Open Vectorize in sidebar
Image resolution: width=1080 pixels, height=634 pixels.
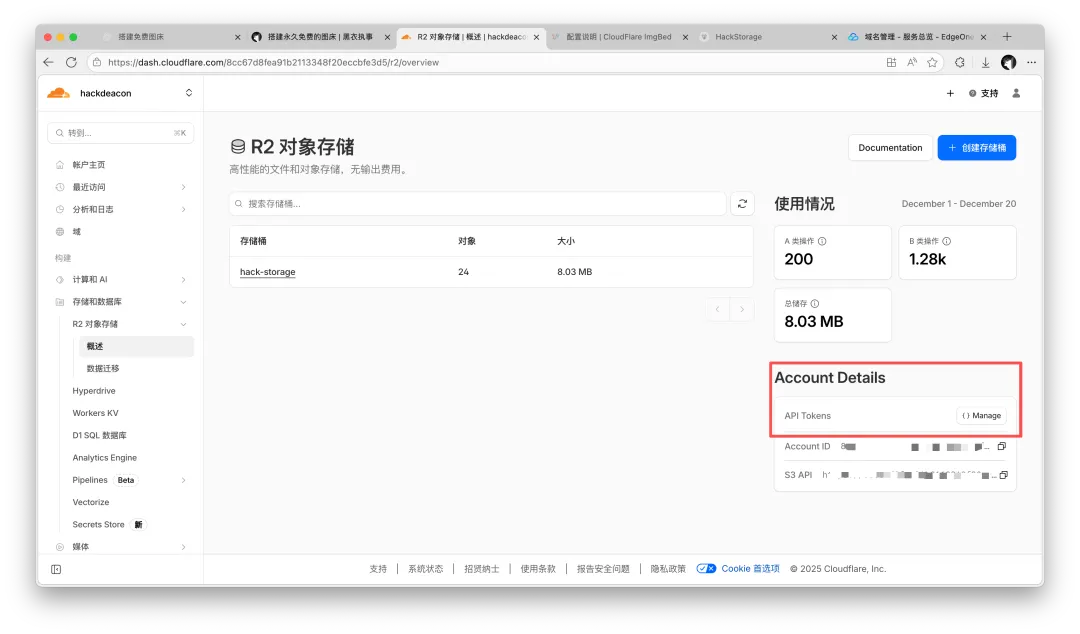point(91,502)
